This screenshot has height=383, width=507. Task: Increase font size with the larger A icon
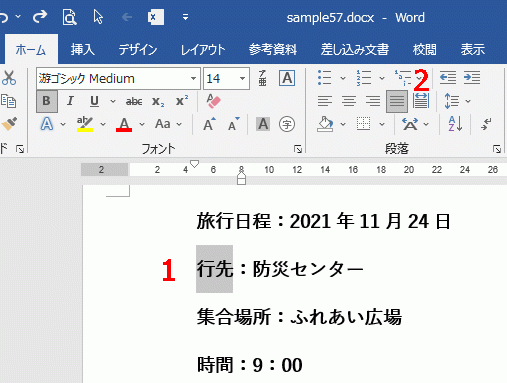pyautogui.click(x=209, y=124)
